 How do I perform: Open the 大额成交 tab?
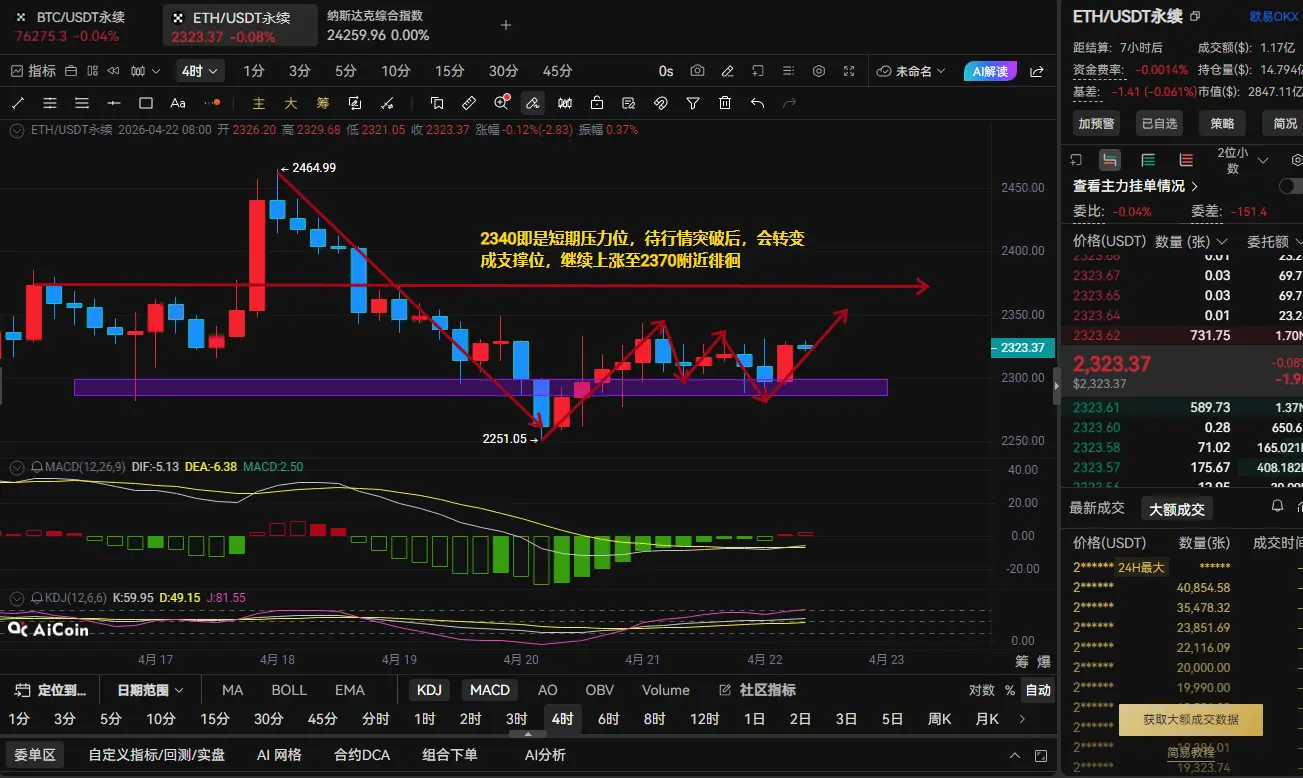tap(1177, 508)
